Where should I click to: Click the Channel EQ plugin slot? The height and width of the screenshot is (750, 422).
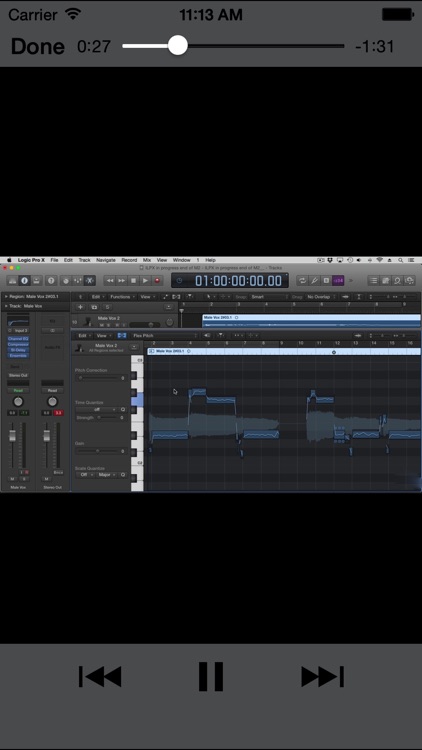(18, 339)
